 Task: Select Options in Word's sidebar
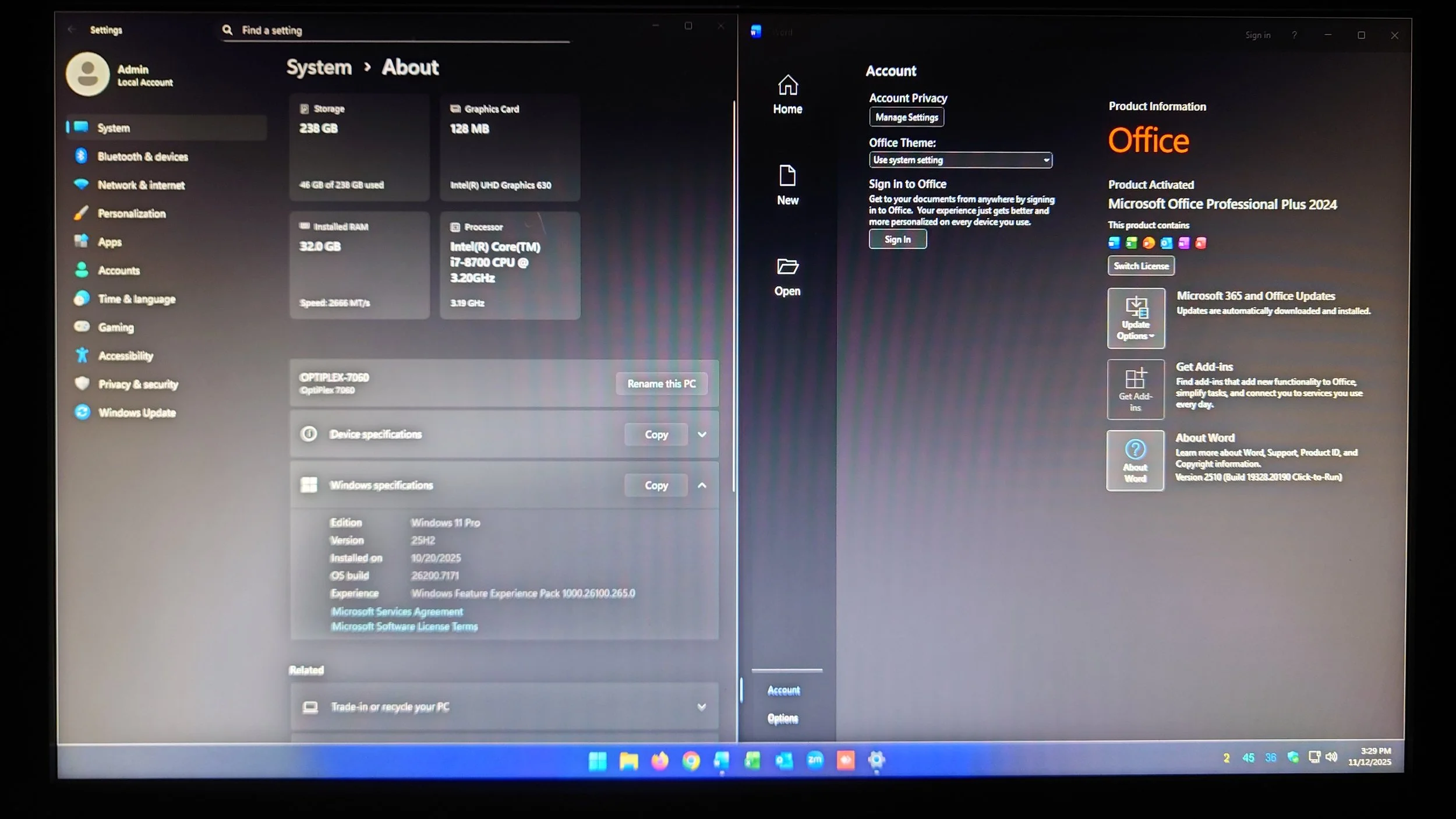pos(783,718)
